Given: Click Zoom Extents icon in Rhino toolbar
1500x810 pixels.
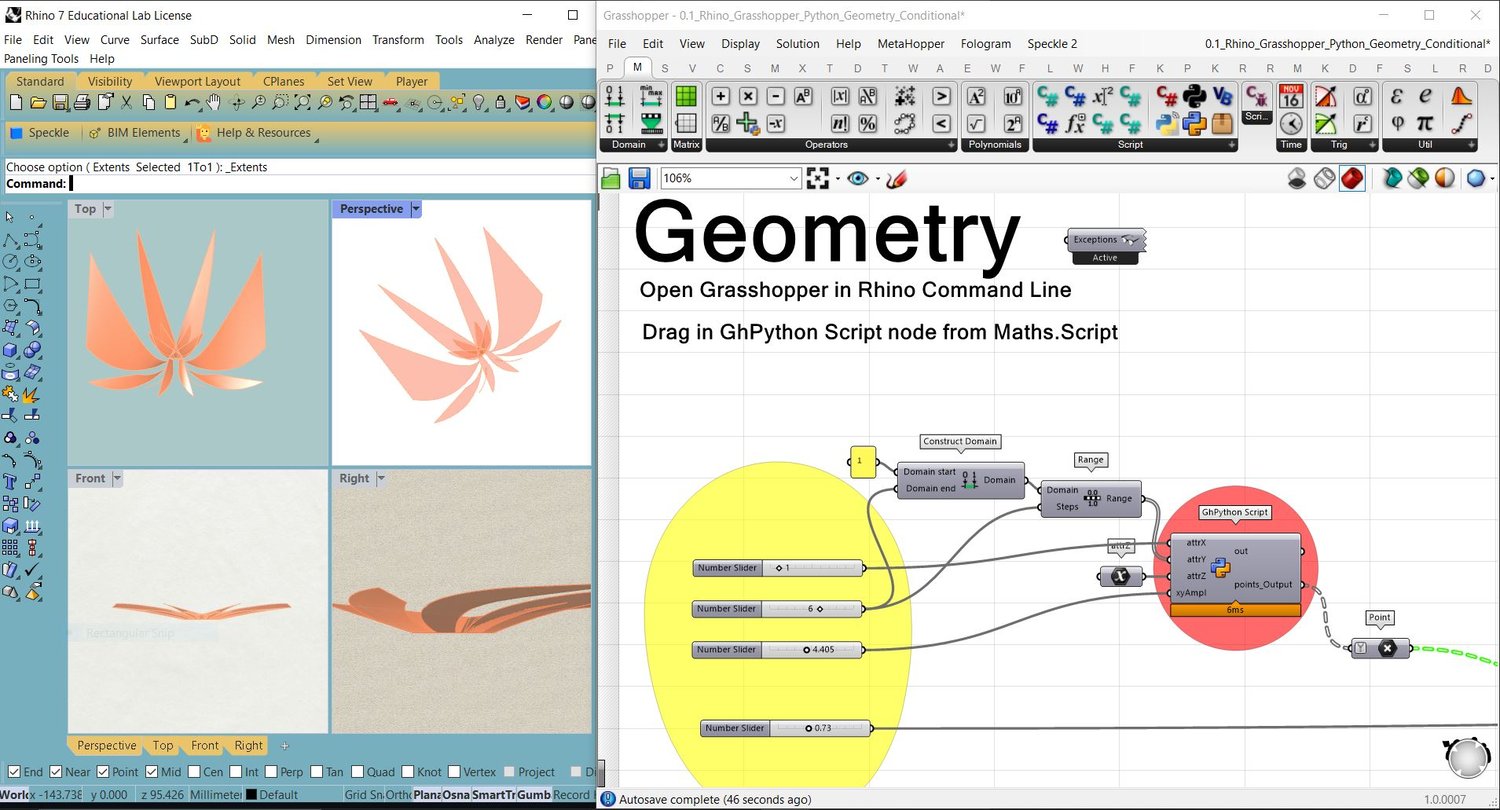Looking at the screenshot, I should 302,102.
